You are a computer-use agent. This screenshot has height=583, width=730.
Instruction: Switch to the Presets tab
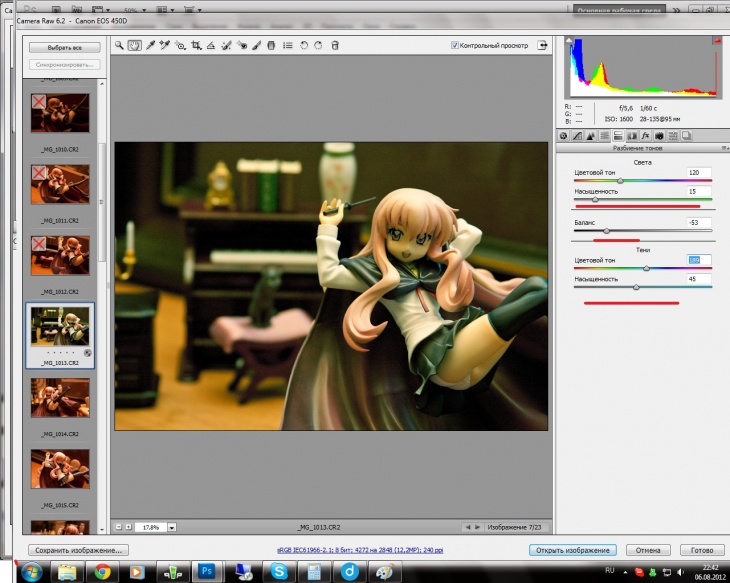(x=673, y=136)
